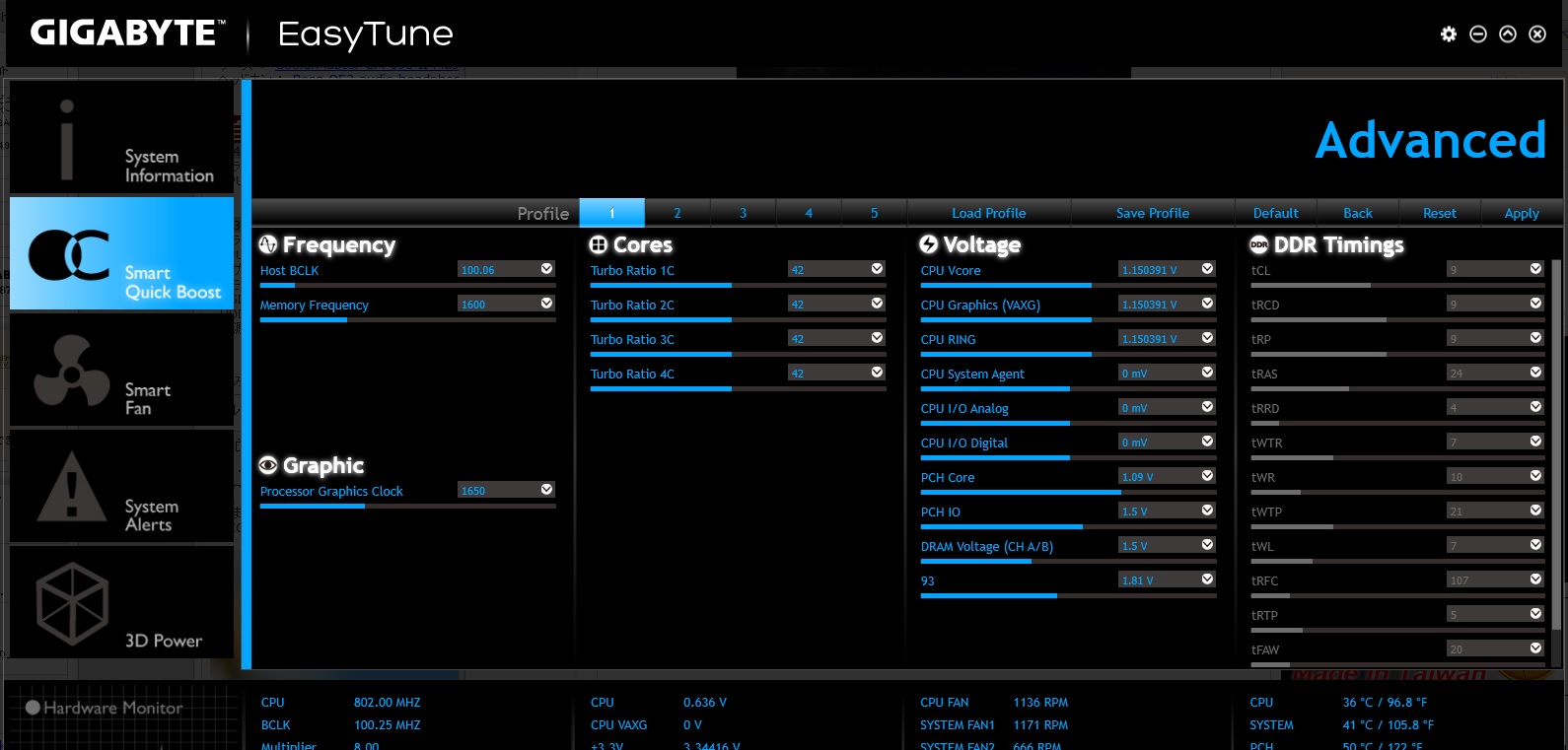Open the System Alerts section
The width and height of the screenshot is (1568, 750).
[121, 487]
